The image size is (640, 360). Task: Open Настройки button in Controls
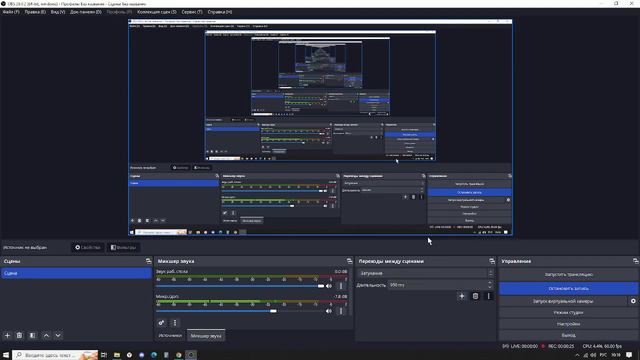tap(568, 324)
